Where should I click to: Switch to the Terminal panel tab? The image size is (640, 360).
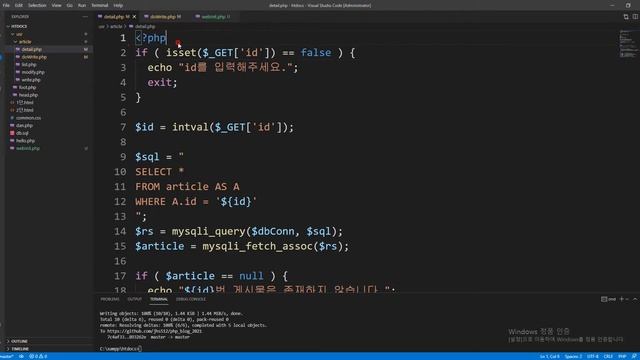click(159, 299)
